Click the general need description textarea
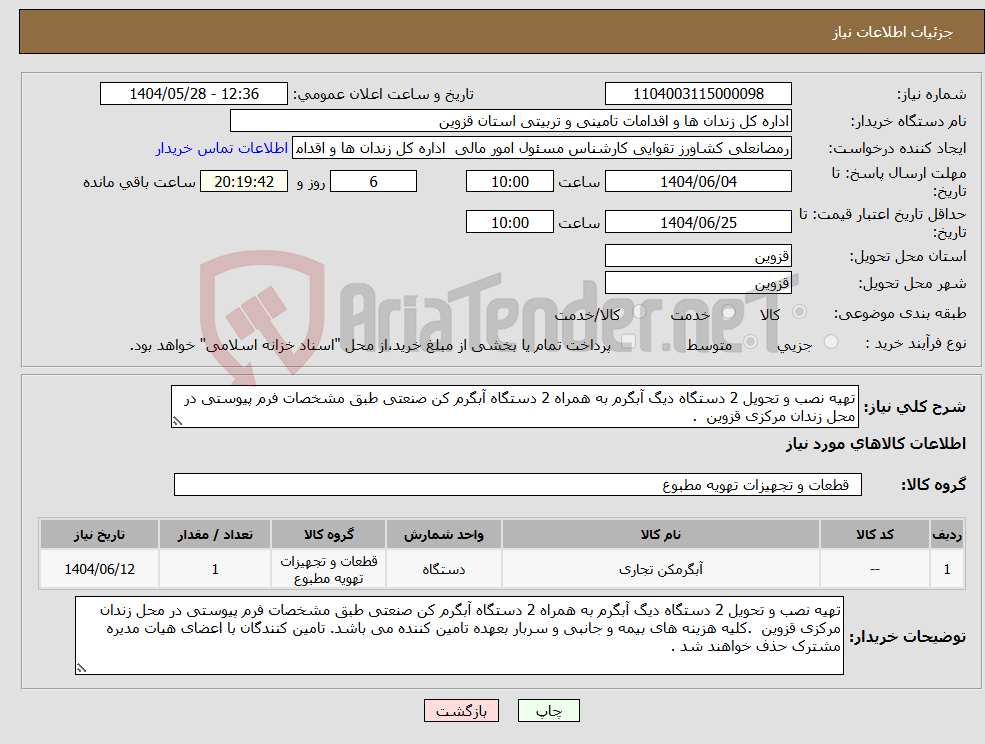985x744 pixels. click(514, 407)
